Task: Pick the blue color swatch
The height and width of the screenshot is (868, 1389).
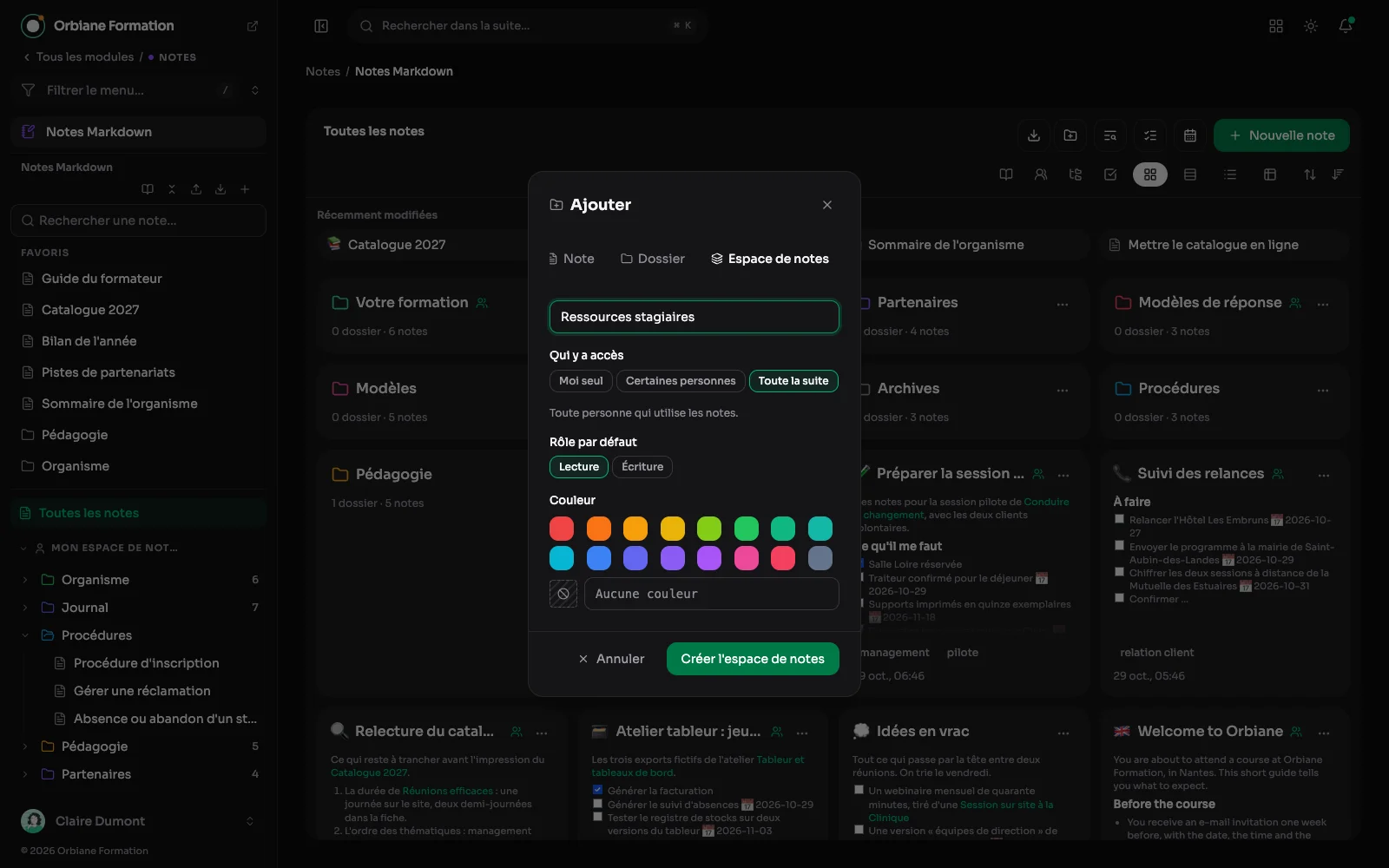Action: click(x=599, y=558)
